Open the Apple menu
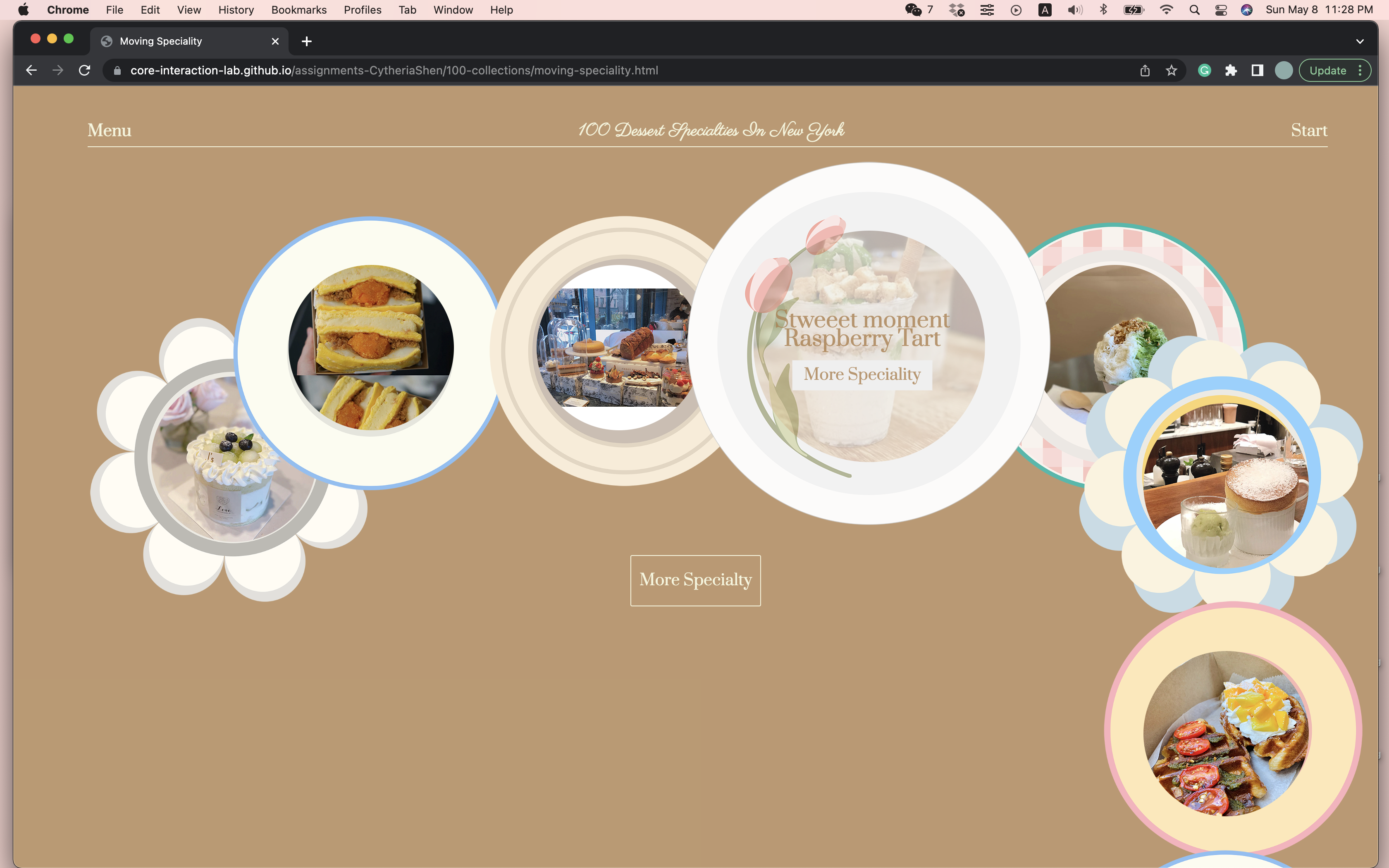This screenshot has height=868, width=1389. tap(24, 10)
